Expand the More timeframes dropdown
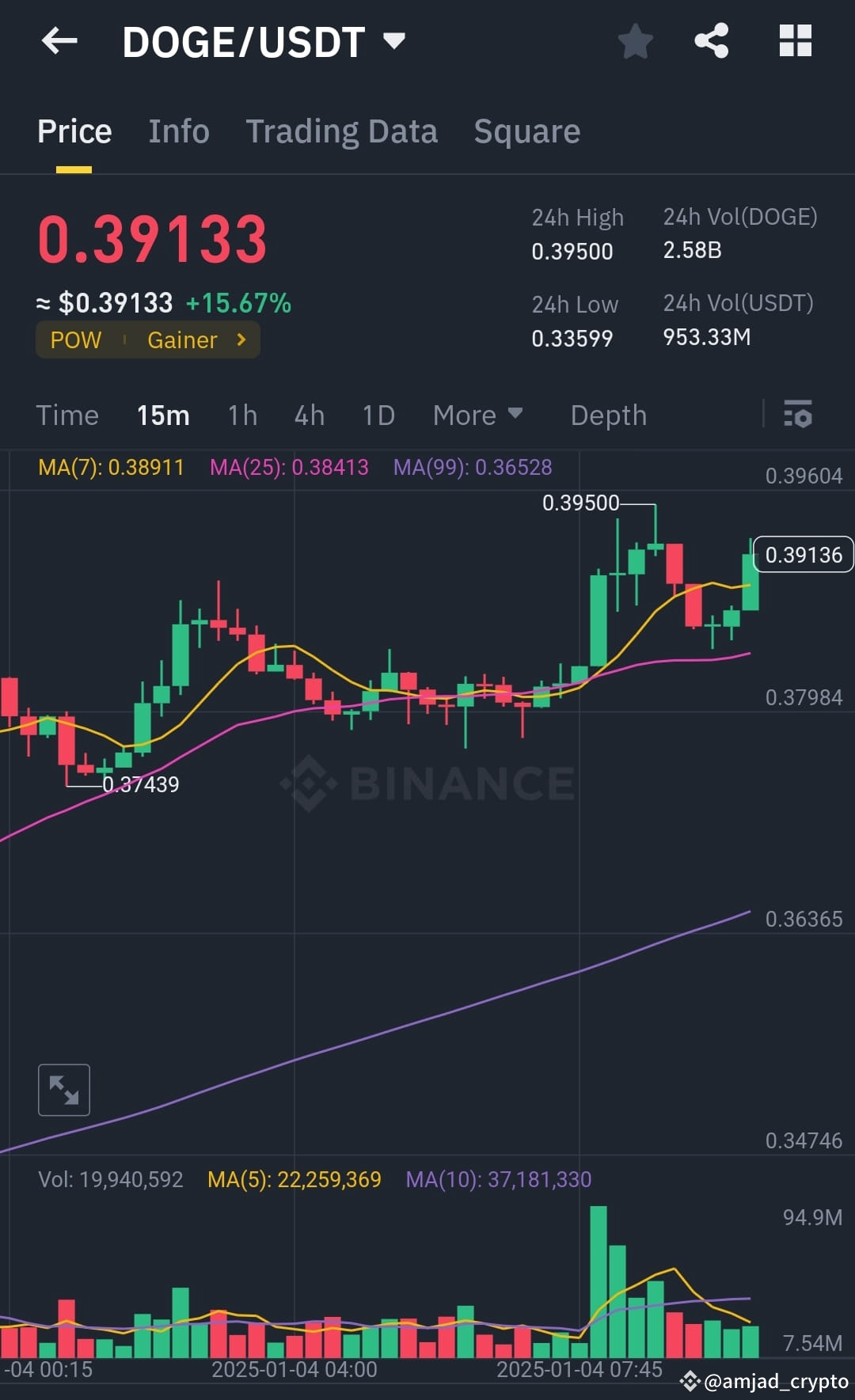 coord(477,415)
